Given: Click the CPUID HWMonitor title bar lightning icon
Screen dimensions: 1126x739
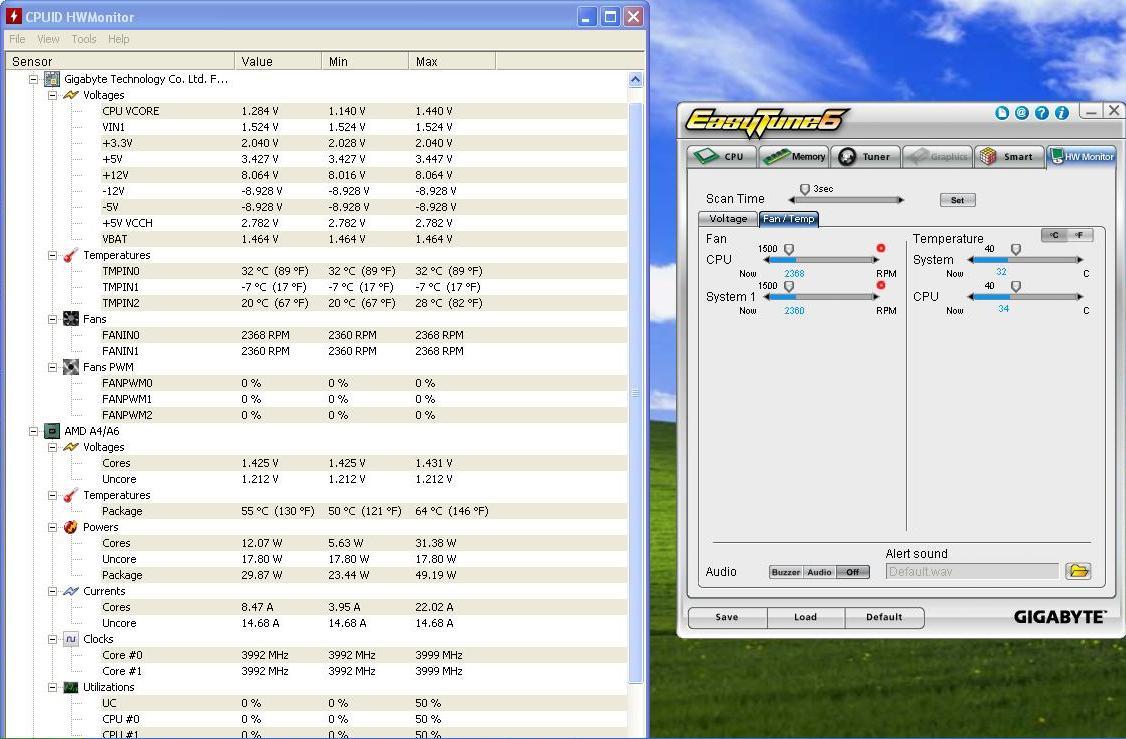Looking at the screenshot, I should click(13, 16).
